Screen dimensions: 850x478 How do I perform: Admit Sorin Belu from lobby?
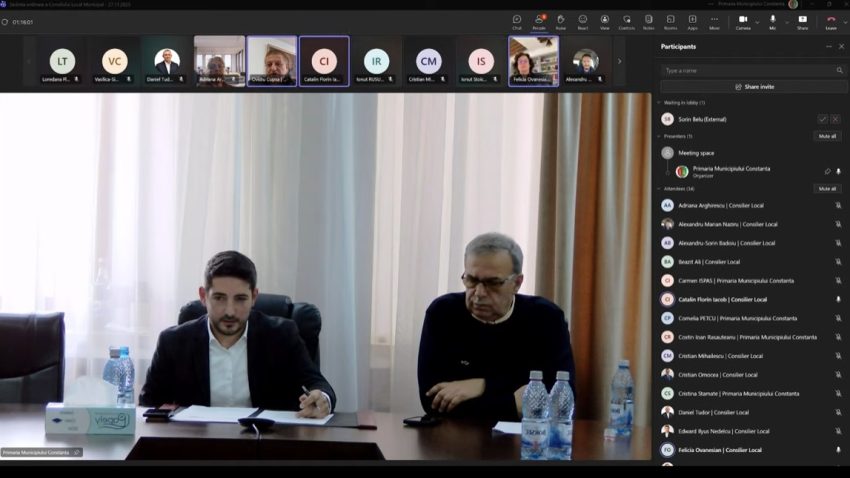822,119
